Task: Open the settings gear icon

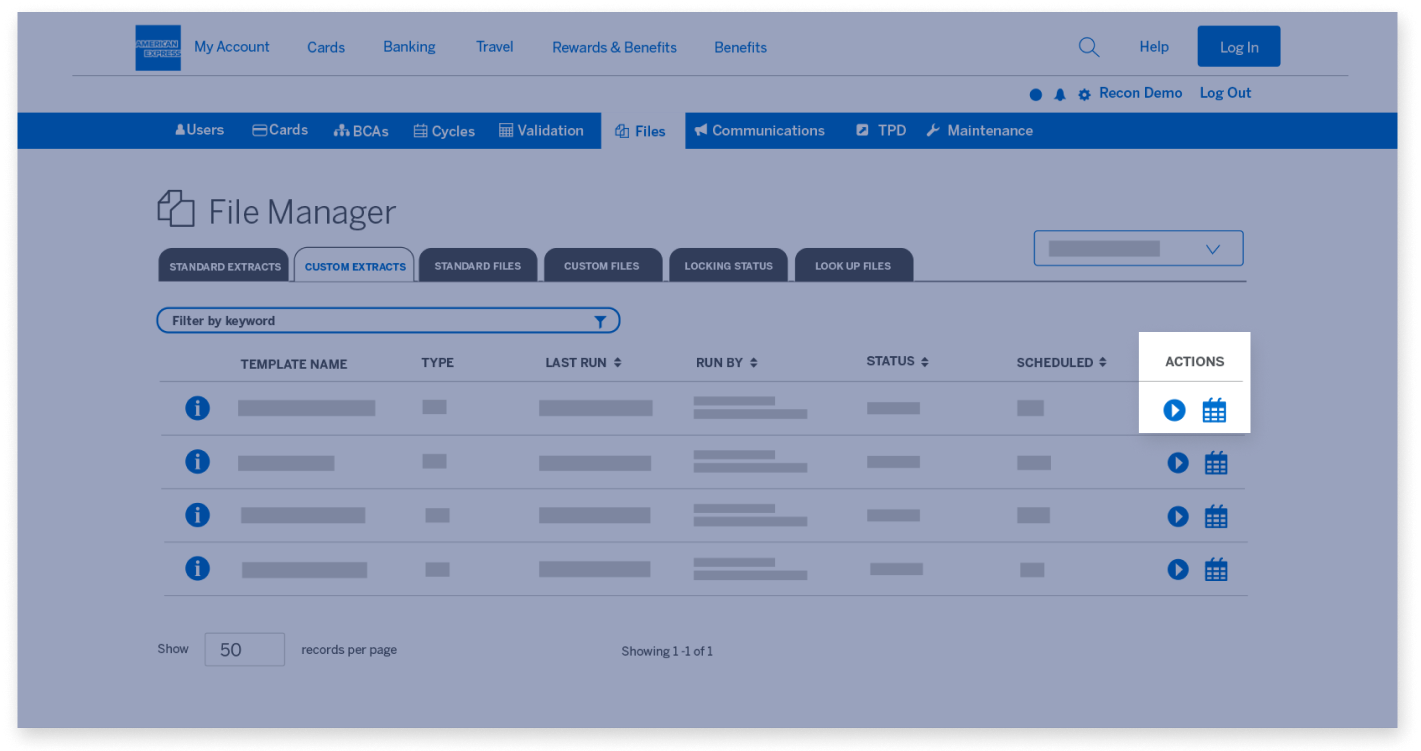Action: (1084, 93)
